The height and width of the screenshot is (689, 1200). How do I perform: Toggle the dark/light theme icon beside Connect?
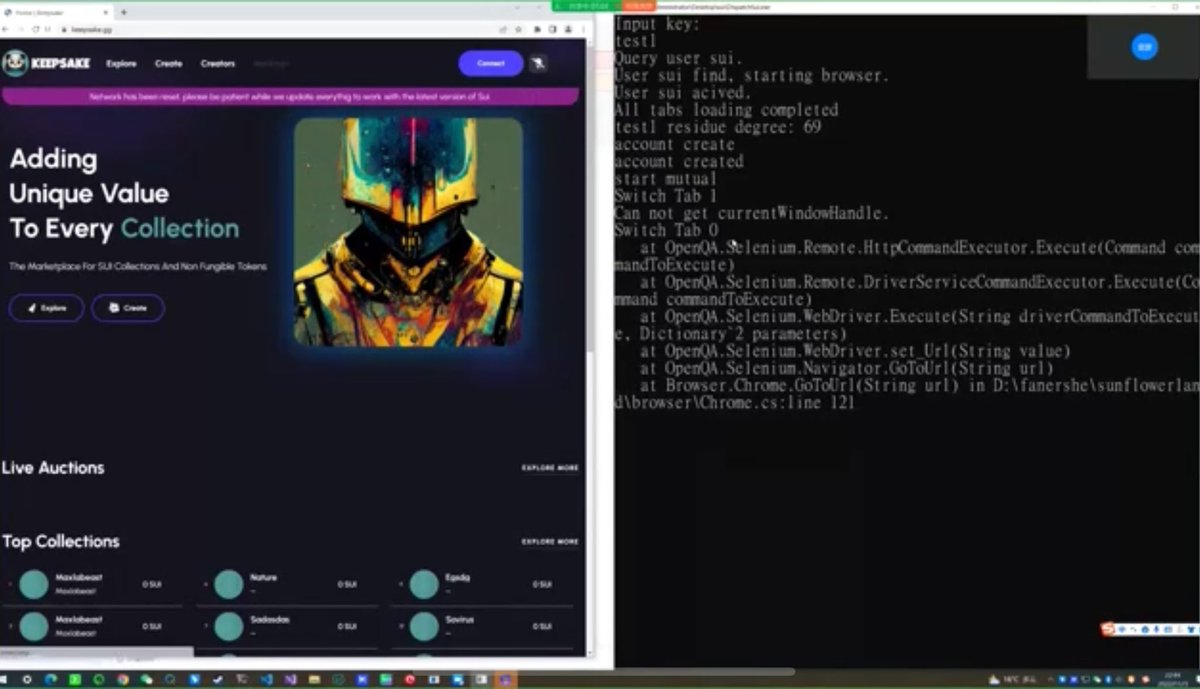(539, 63)
